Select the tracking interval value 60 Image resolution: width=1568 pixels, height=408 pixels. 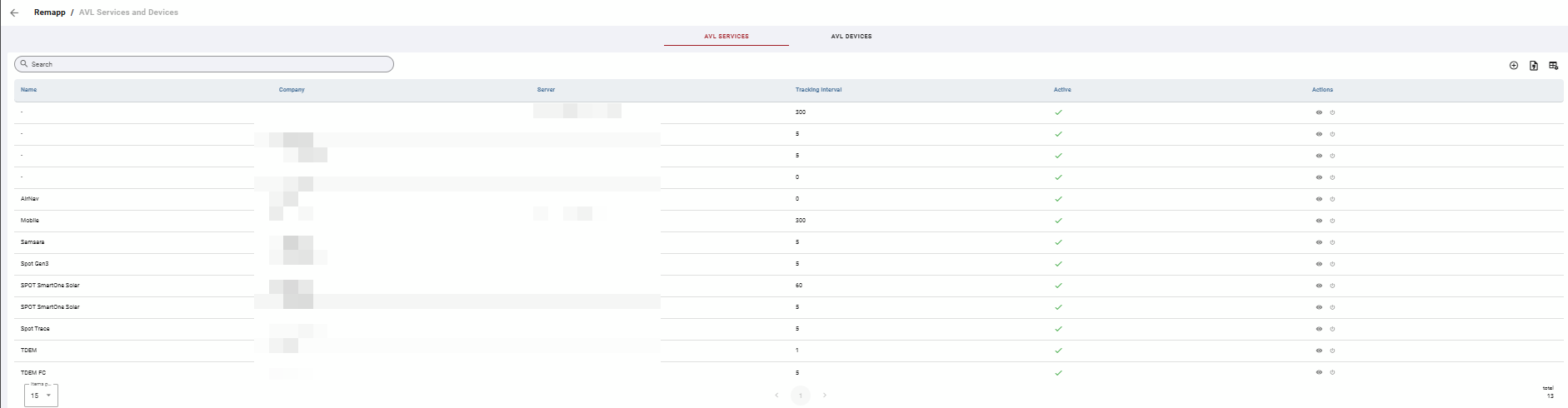[x=799, y=286]
